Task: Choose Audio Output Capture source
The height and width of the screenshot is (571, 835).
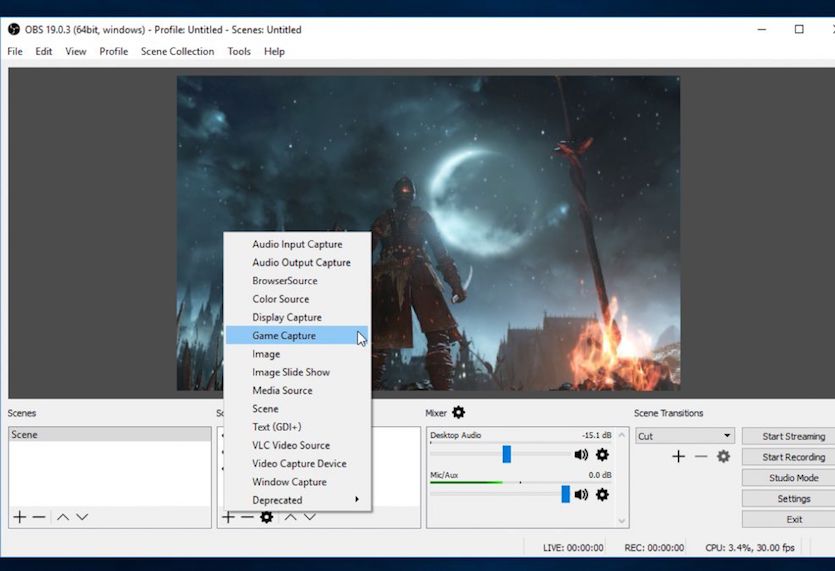Action: pyautogui.click(x=297, y=263)
